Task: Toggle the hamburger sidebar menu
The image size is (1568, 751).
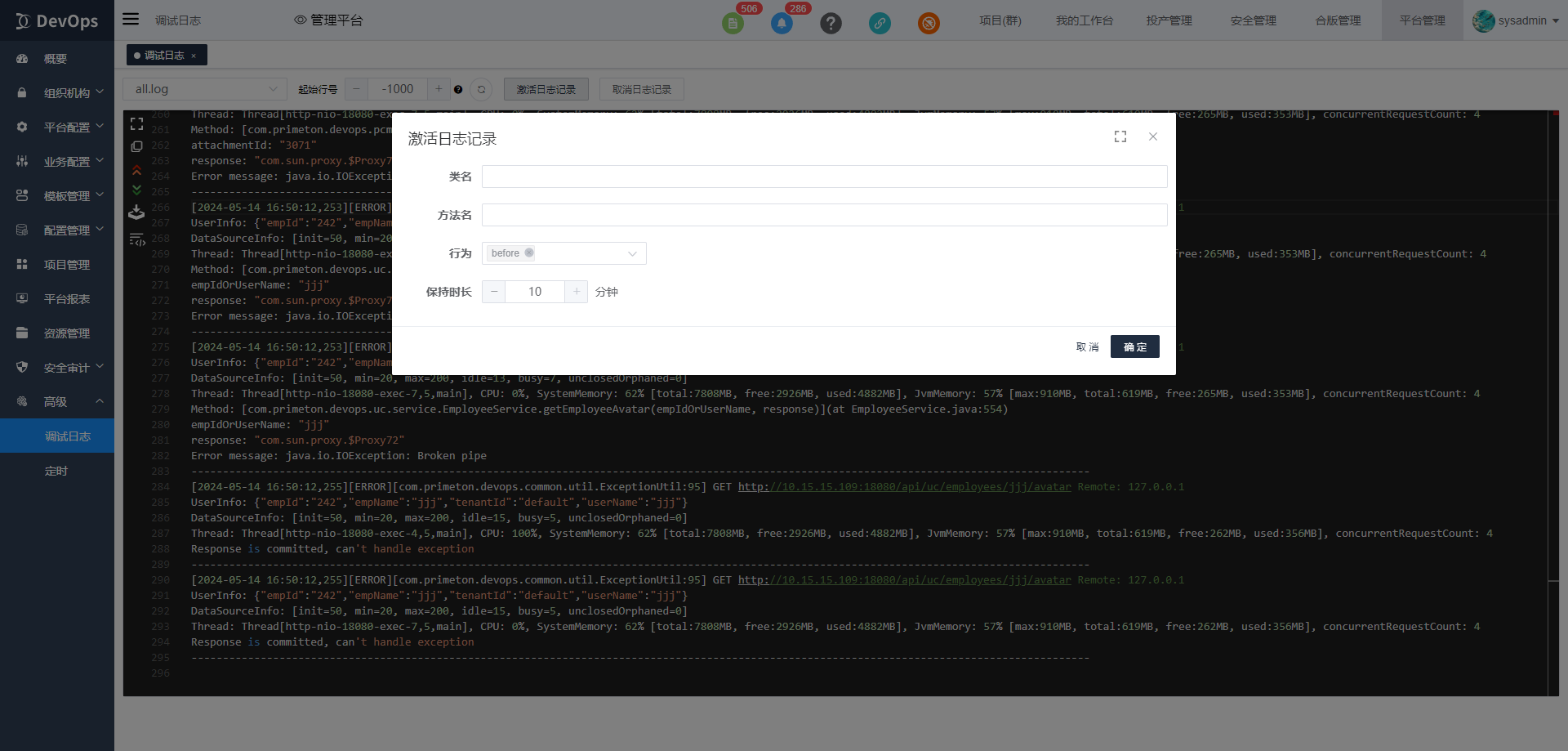Action: pos(131,20)
